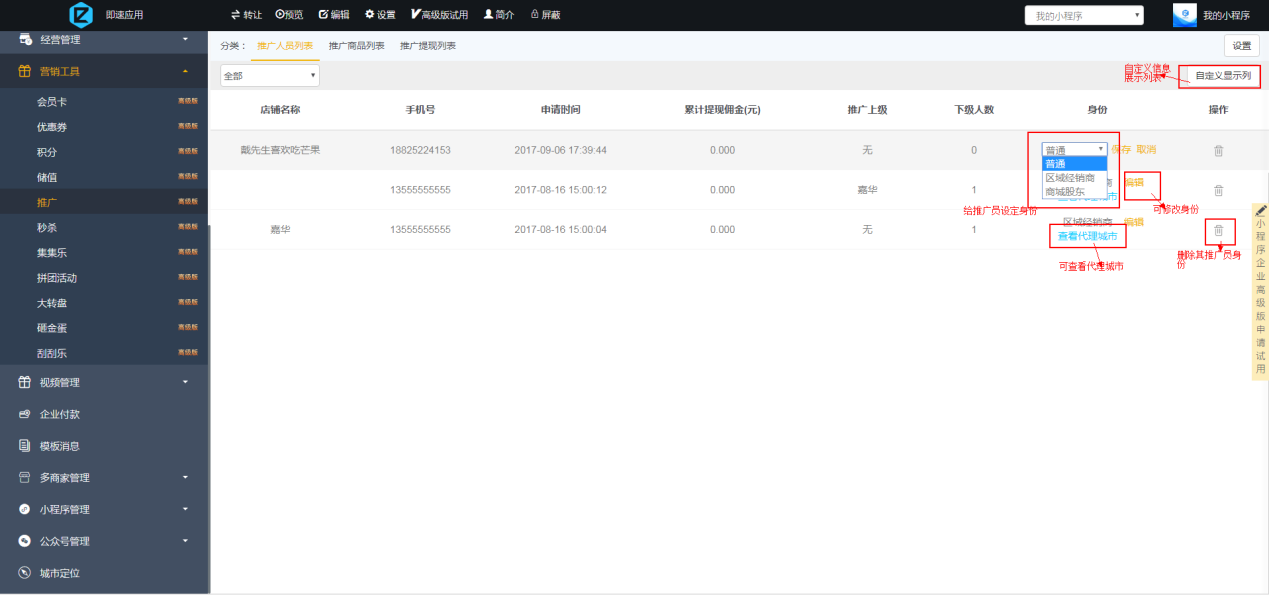Click the trash icon in the 嘉华 row

pyautogui.click(x=1218, y=230)
